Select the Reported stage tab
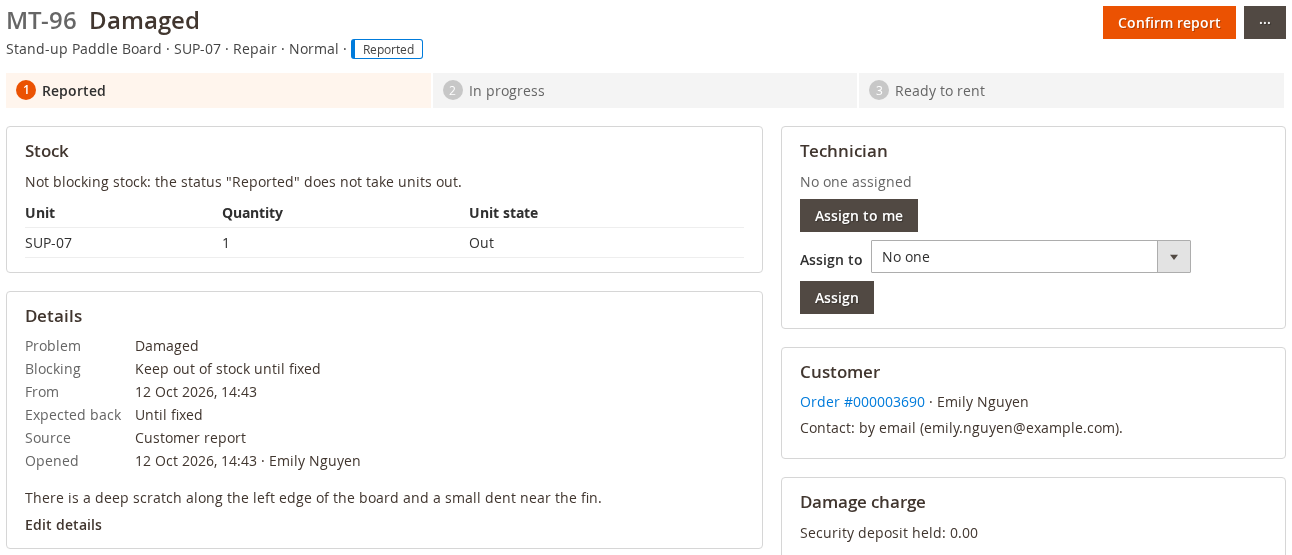The width and height of the screenshot is (1292, 555). [218, 90]
